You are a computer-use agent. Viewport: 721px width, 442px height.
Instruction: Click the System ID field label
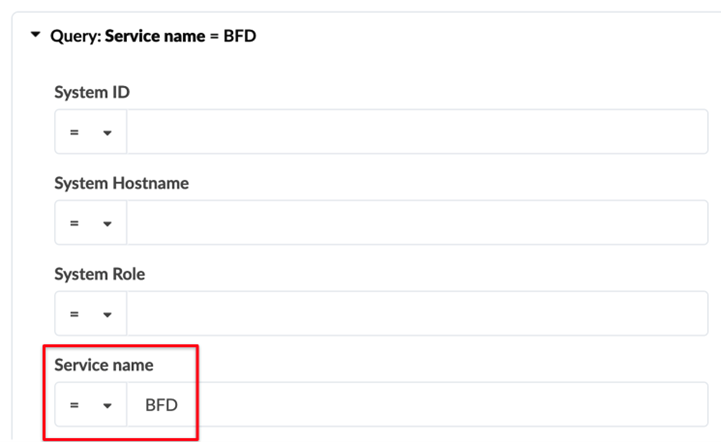[92, 92]
